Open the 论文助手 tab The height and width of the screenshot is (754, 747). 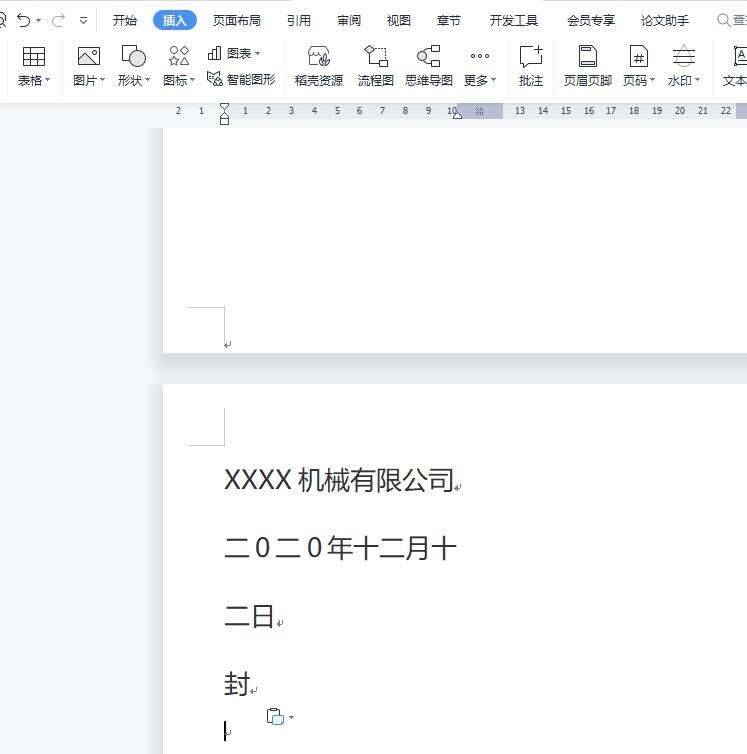(665, 20)
